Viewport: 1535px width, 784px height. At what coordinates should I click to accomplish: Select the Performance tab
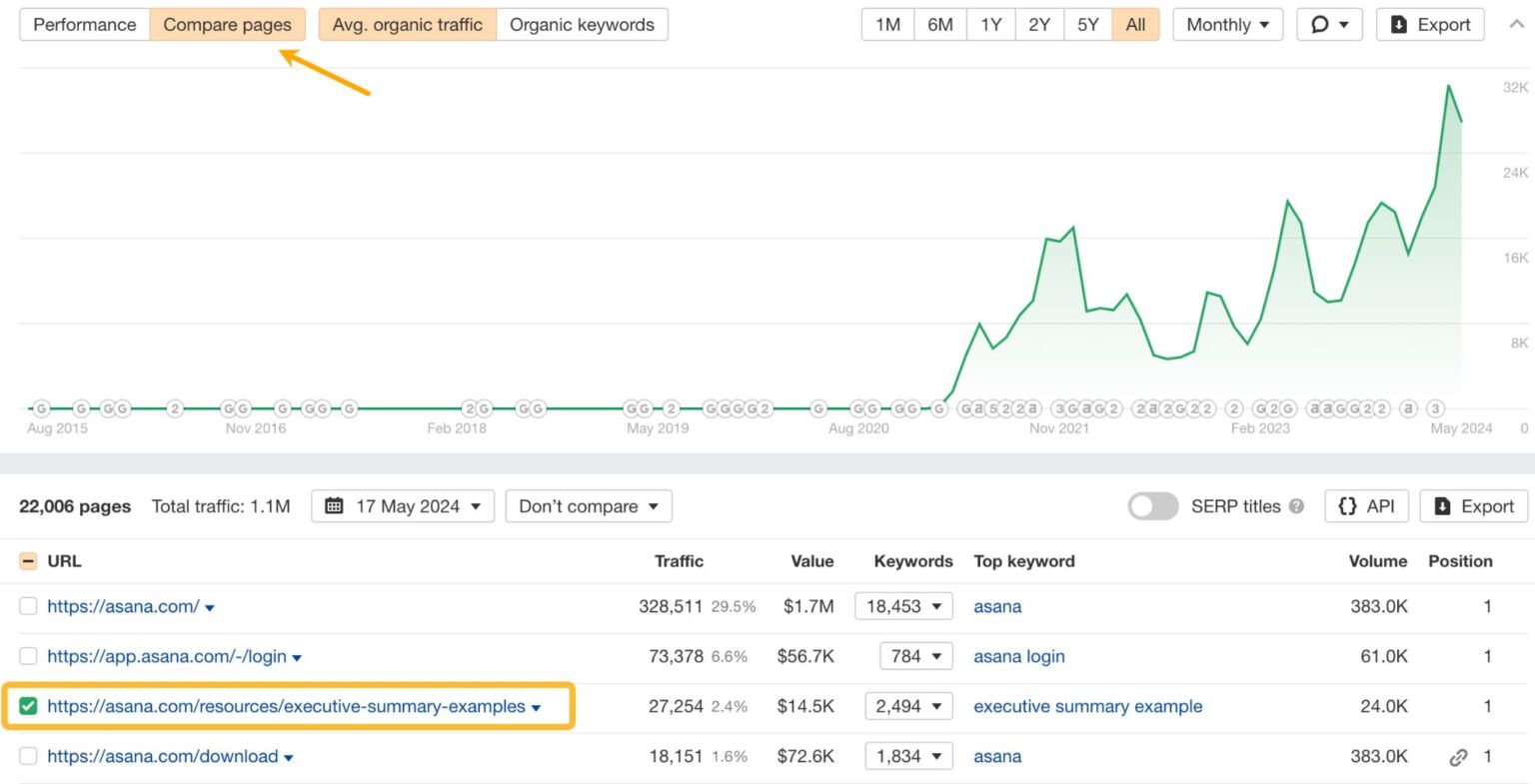click(x=84, y=24)
